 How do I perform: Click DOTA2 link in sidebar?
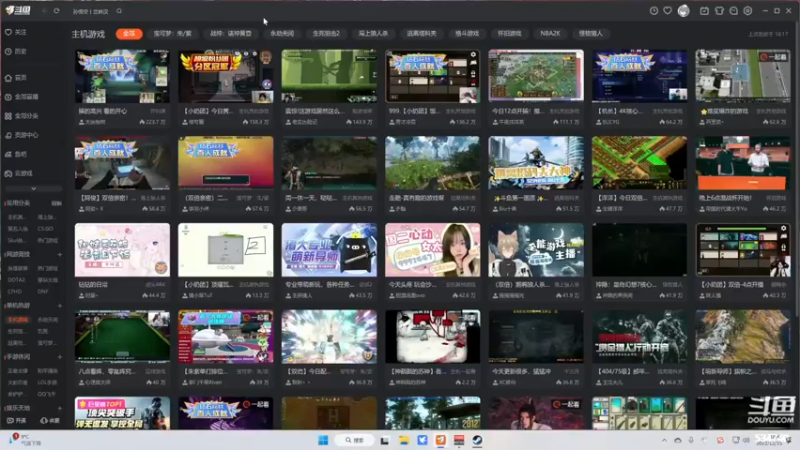16,280
